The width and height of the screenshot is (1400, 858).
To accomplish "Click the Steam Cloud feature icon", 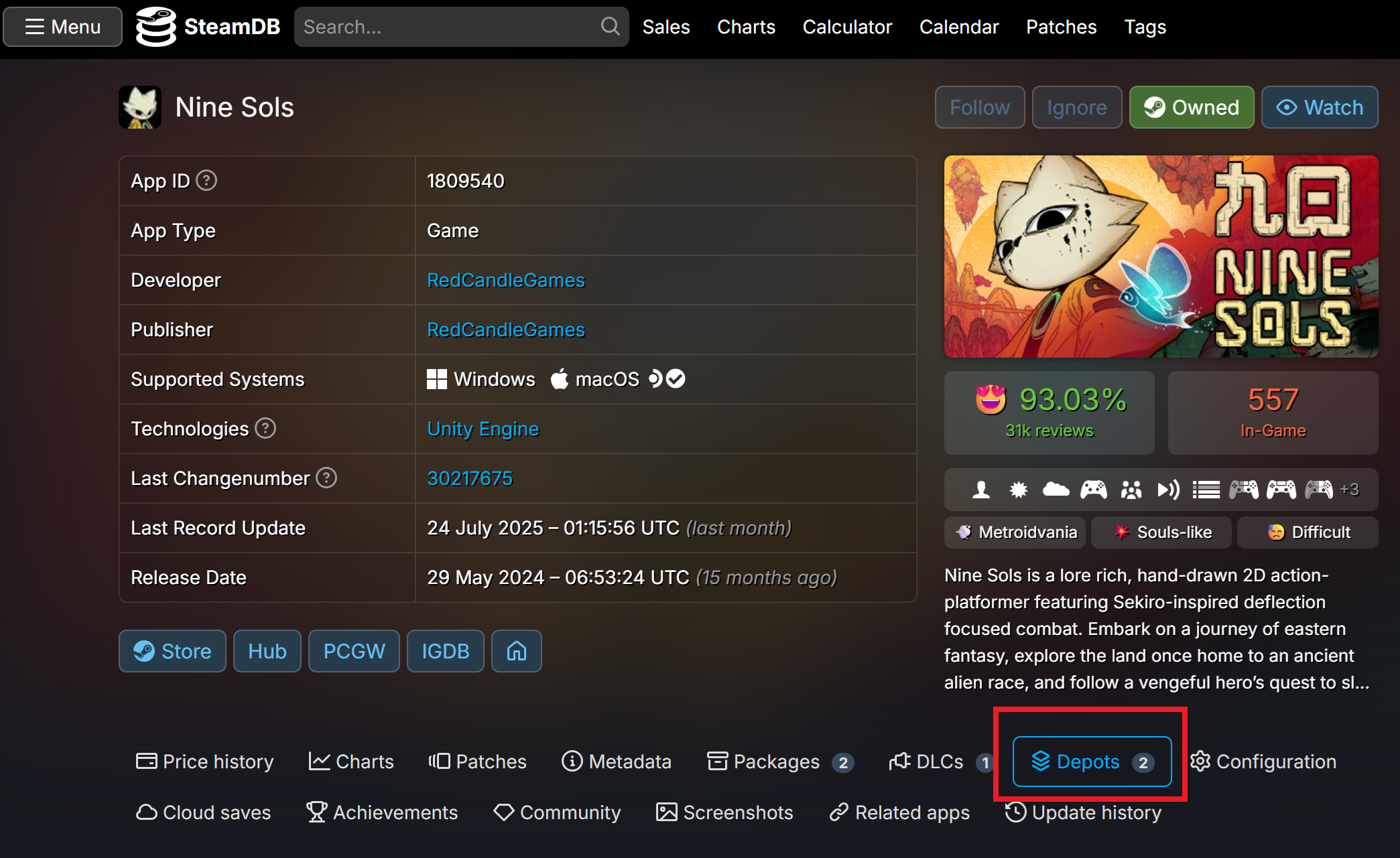I will (1056, 490).
